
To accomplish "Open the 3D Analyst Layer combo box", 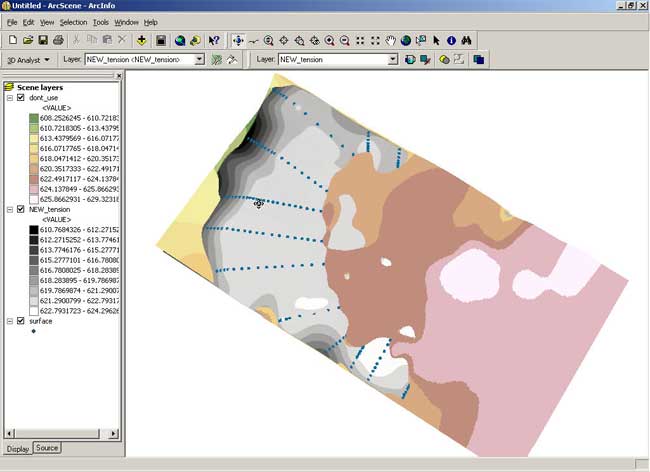I will click(145, 60).
